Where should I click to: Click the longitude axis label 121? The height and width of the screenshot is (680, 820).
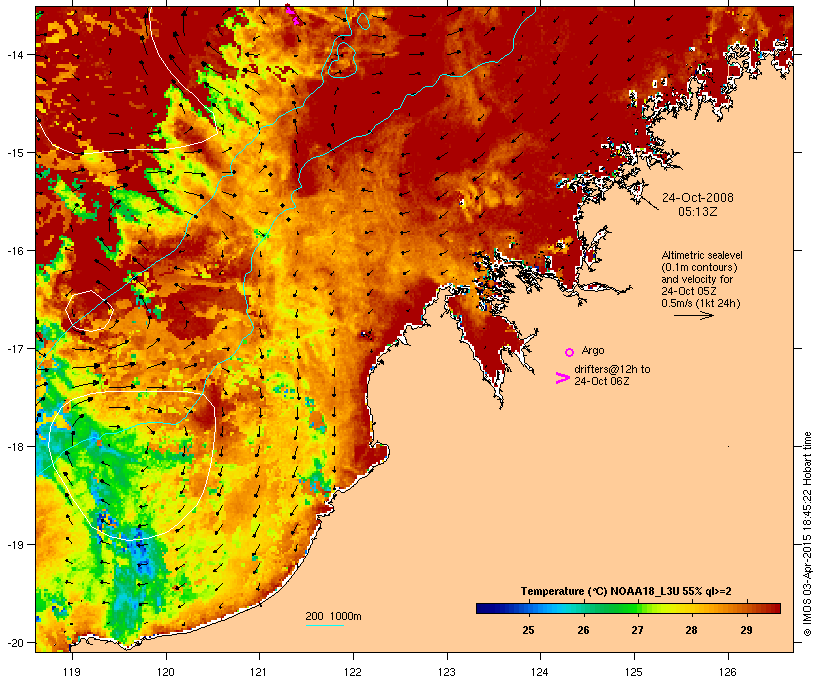(x=259, y=672)
